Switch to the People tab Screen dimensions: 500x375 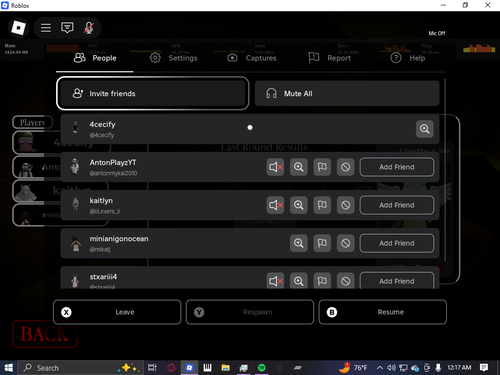pos(95,58)
